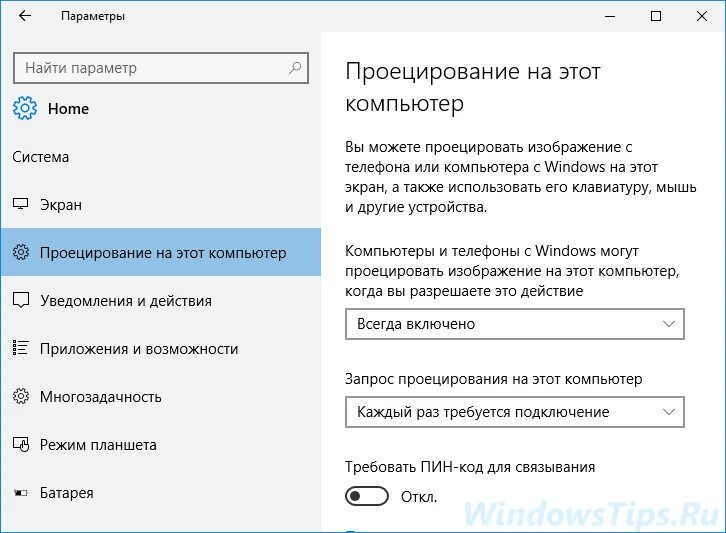Click the Батарея menu label
Viewport: 726px width, 533px height.
[x=67, y=493]
